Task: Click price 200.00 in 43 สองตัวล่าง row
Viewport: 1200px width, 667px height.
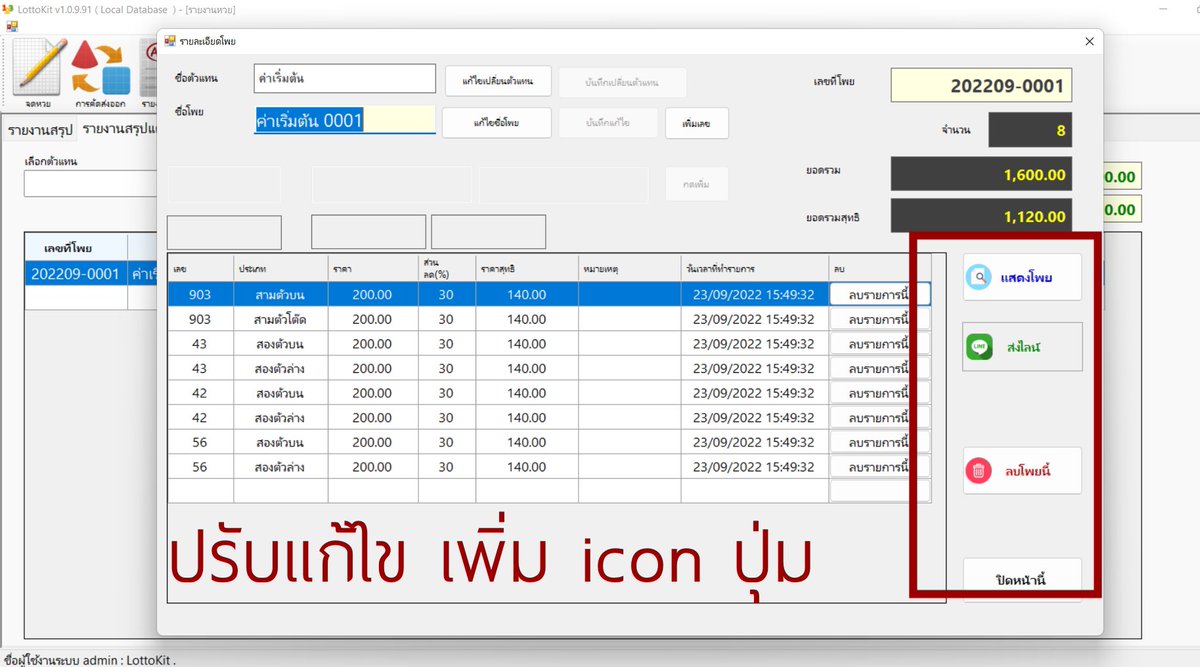Action: [373, 369]
